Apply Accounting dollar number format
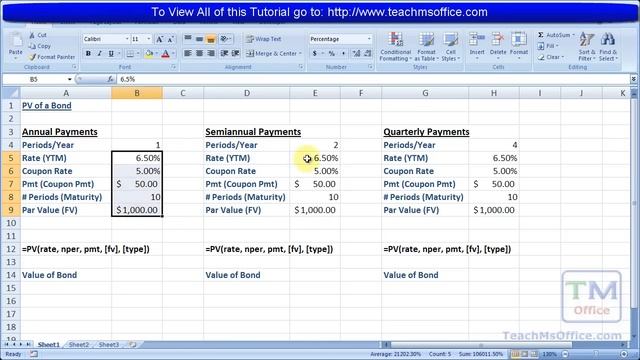640x360 pixels. pyautogui.click(x=314, y=53)
